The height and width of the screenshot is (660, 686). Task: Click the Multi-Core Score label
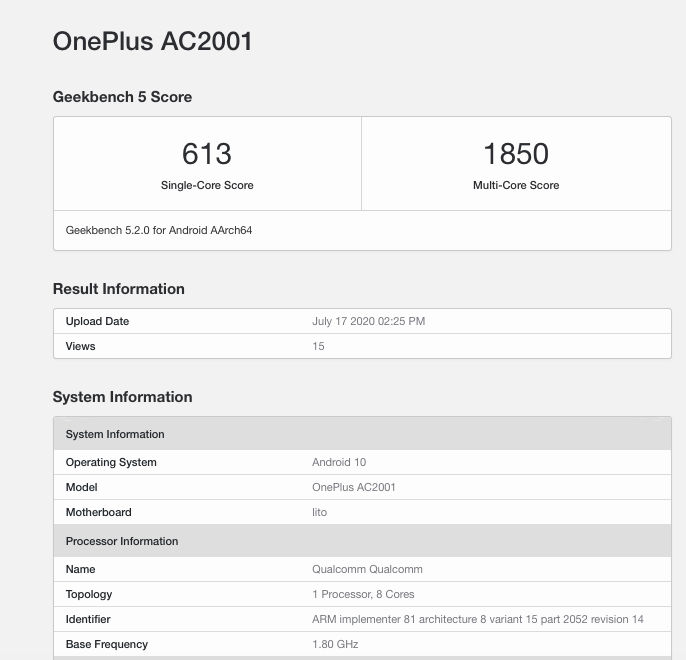(516, 185)
